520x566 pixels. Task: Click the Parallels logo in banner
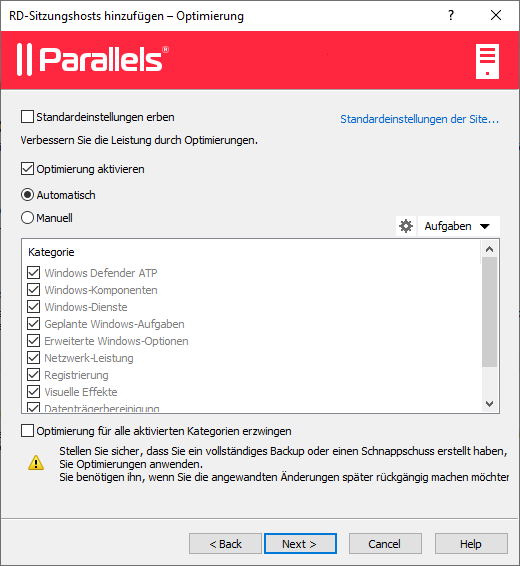click(93, 60)
